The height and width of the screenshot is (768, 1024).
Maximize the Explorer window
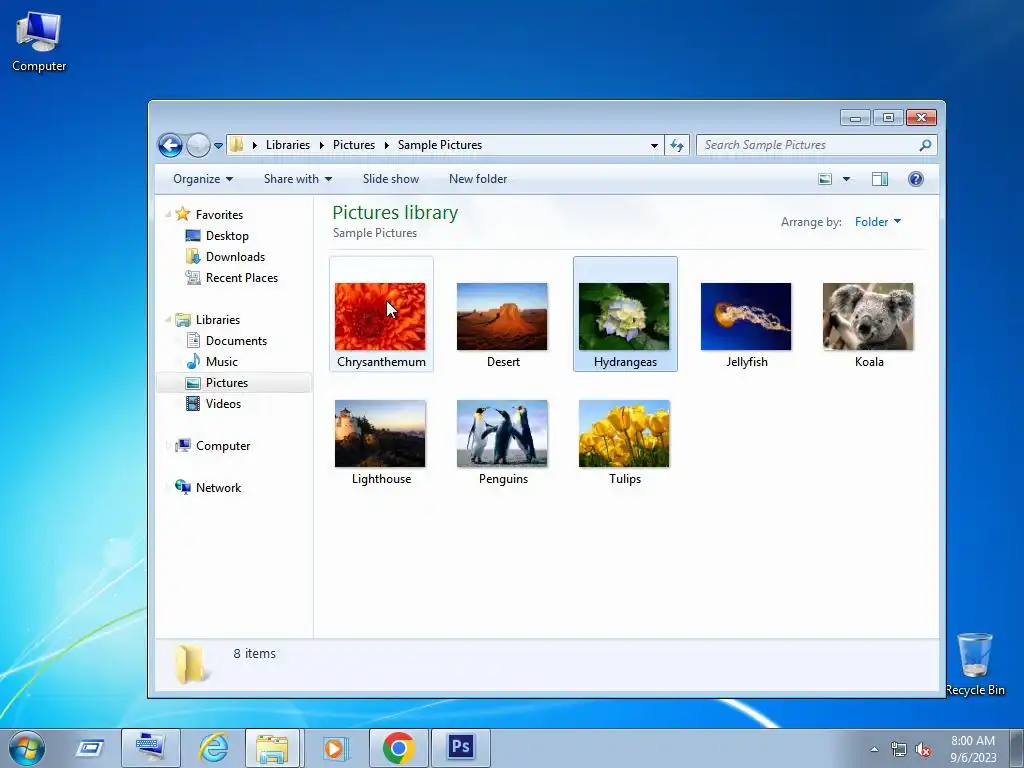point(888,118)
